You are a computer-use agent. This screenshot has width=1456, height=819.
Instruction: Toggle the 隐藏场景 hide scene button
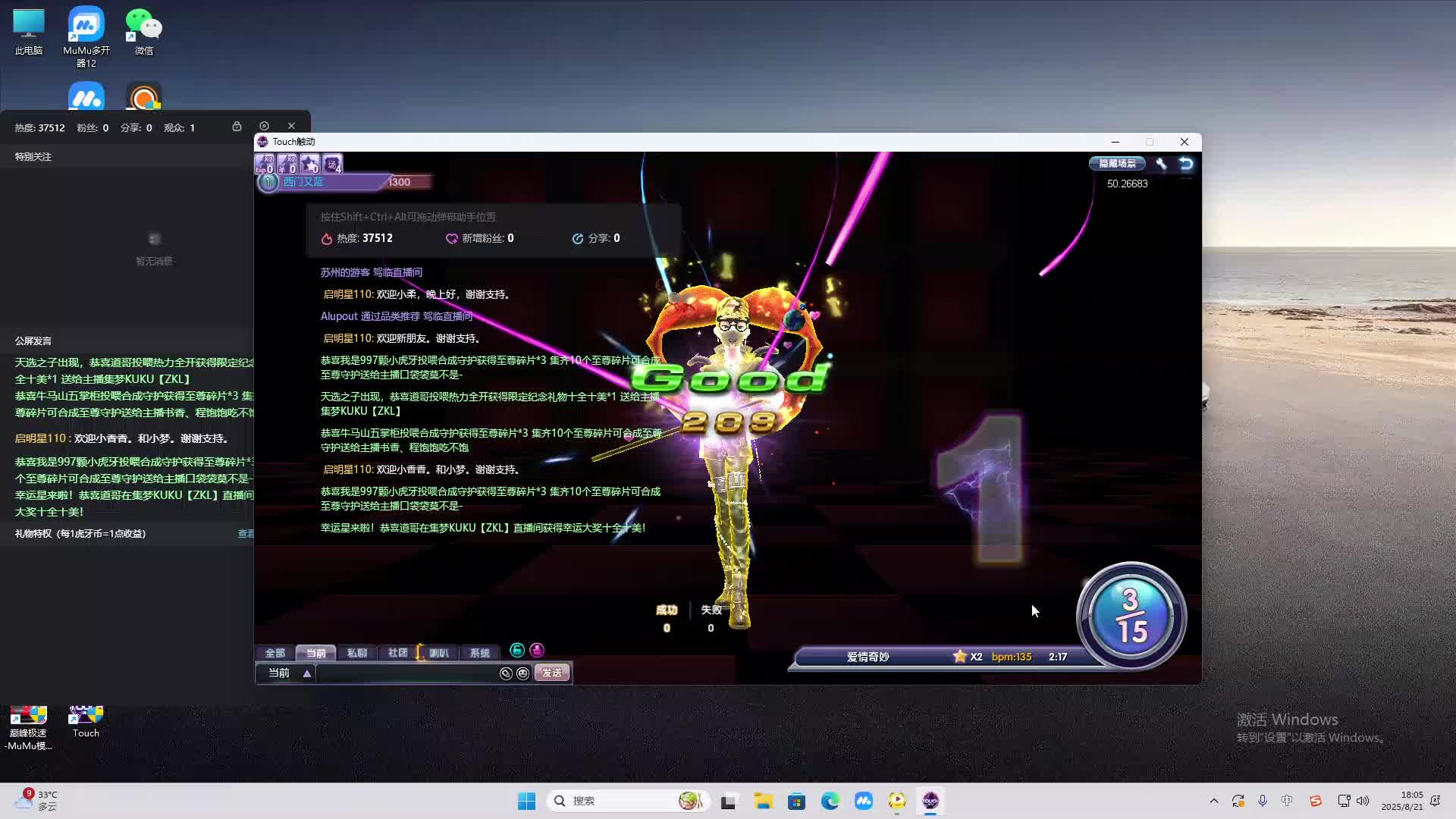pyautogui.click(x=1117, y=164)
